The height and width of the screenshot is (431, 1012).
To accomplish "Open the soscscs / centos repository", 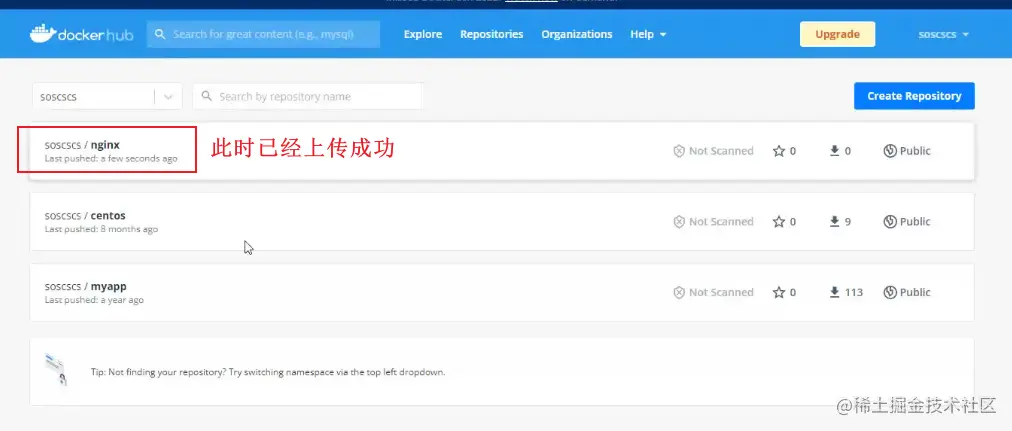I will [85, 216].
